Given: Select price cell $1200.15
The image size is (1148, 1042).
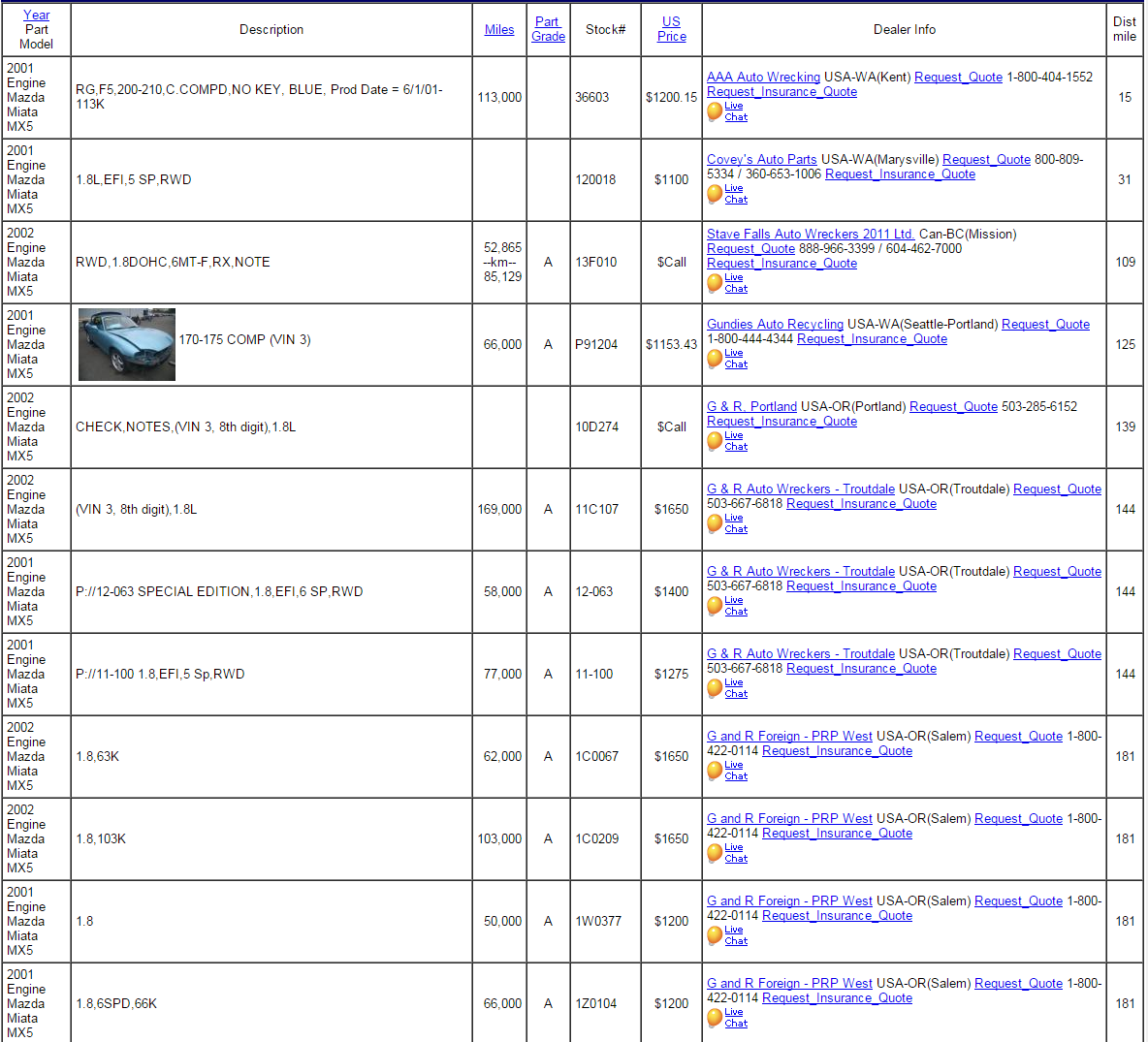Looking at the screenshot, I should [671, 97].
